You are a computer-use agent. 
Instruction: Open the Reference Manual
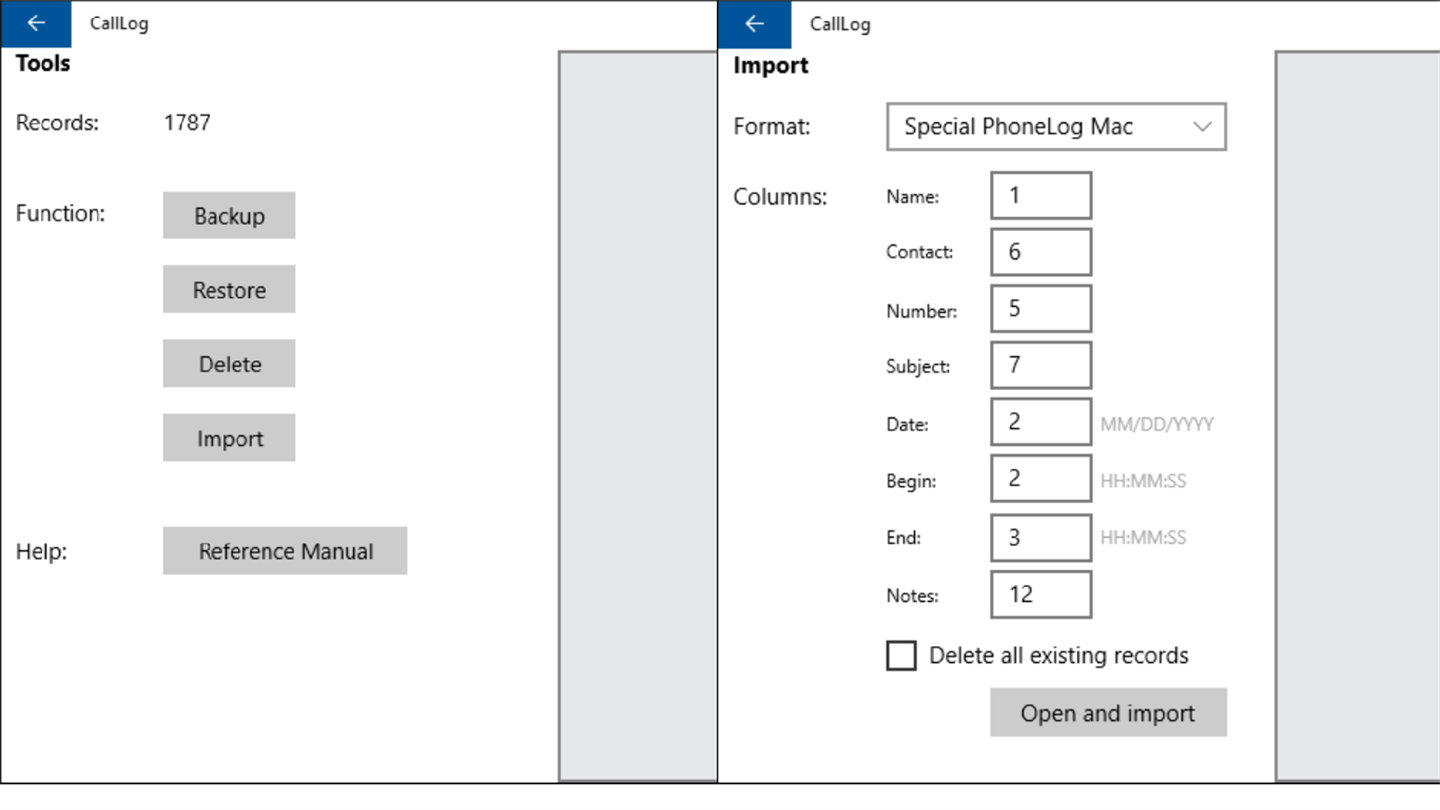[x=285, y=551]
